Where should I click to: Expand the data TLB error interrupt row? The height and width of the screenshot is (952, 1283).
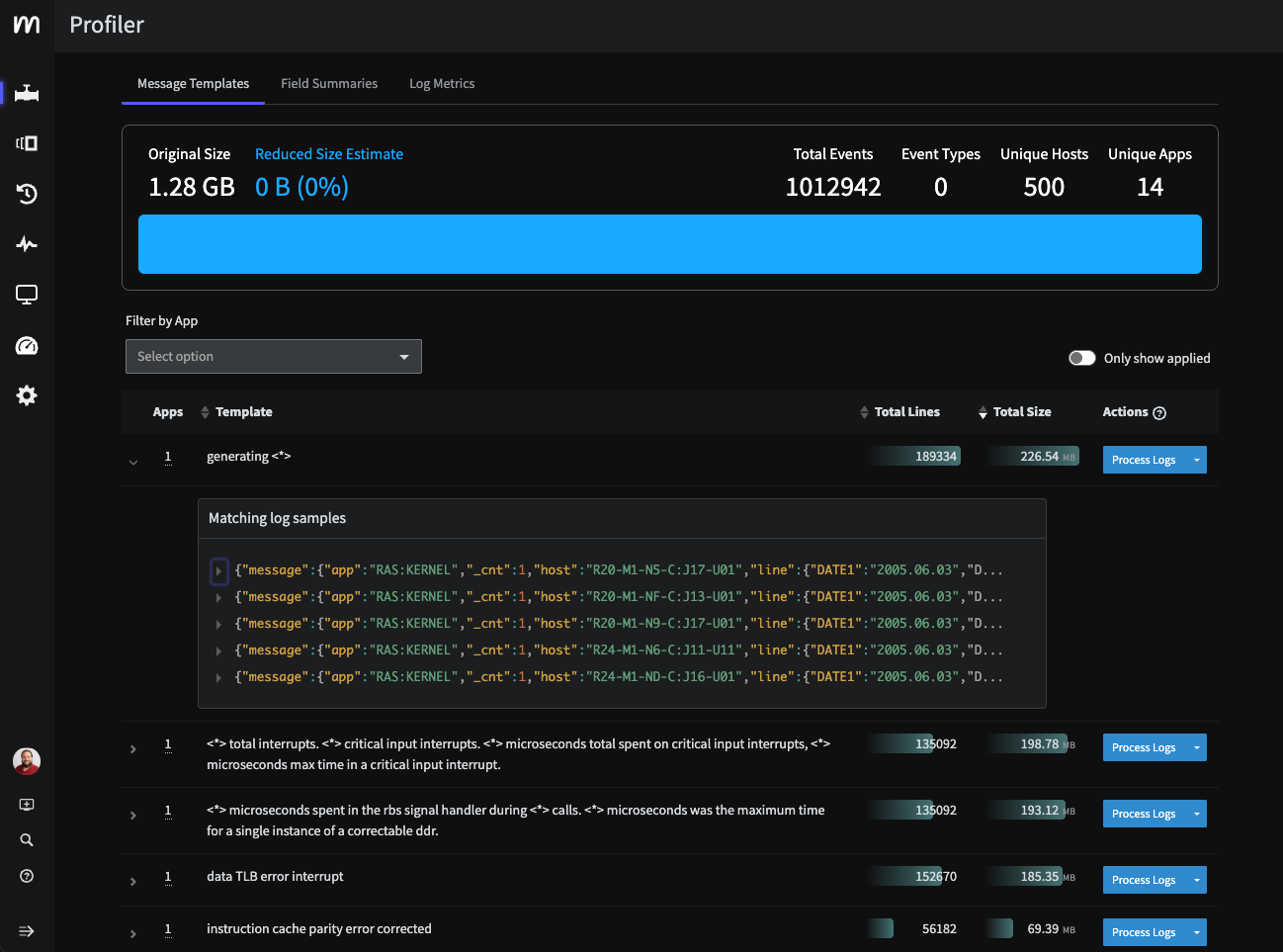click(x=133, y=881)
